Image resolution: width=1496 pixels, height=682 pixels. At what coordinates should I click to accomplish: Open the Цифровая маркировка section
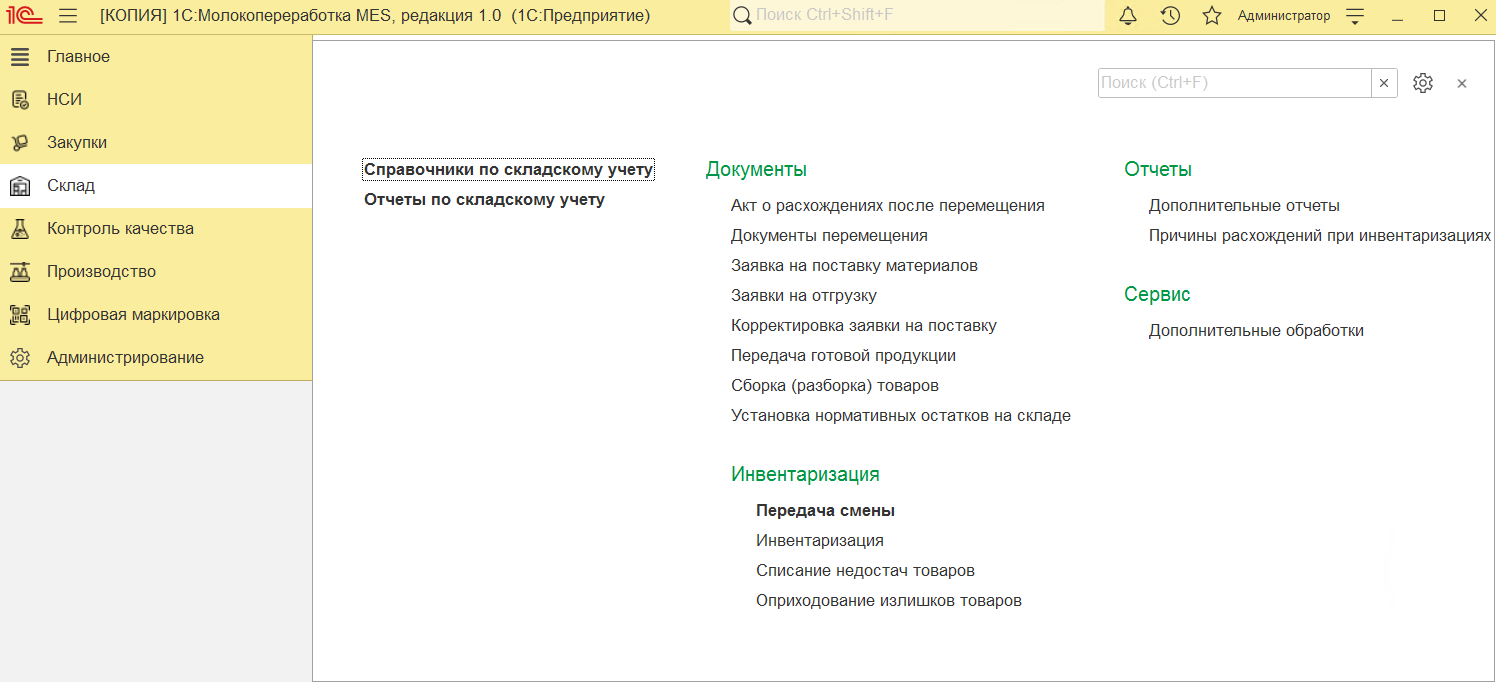133,314
